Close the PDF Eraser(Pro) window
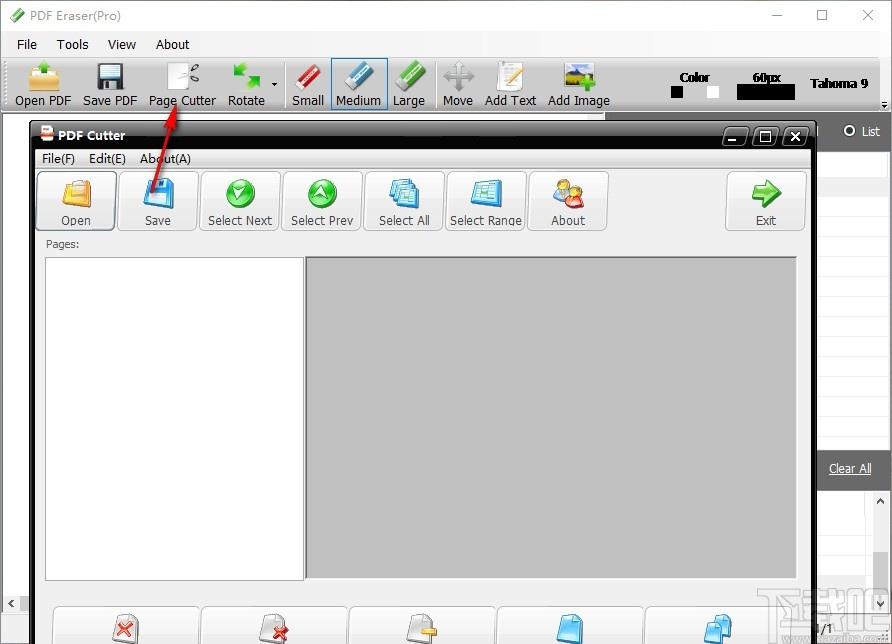 pyautogui.click(x=868, y=15)
